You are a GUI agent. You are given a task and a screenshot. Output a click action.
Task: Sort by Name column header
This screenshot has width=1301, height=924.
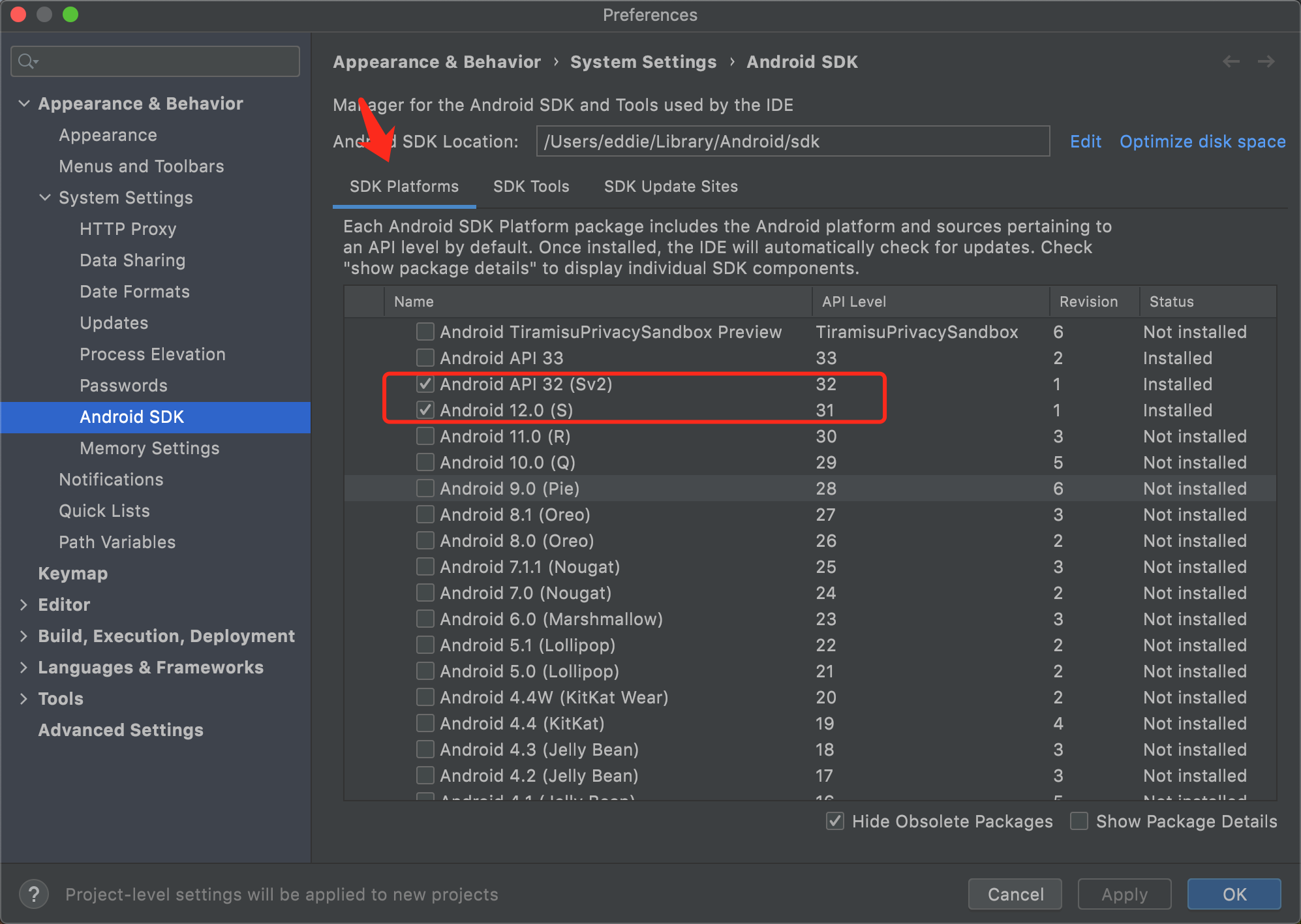598,301
